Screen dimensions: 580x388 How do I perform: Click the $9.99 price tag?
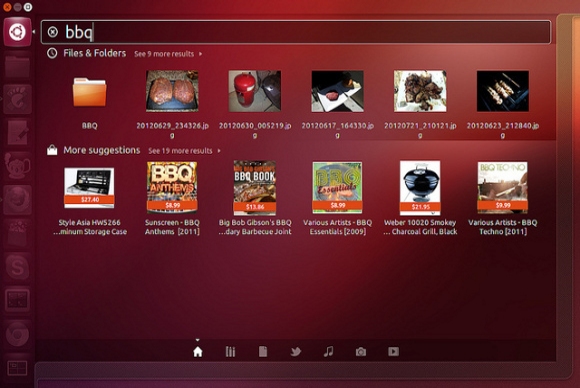pos(503,205)
